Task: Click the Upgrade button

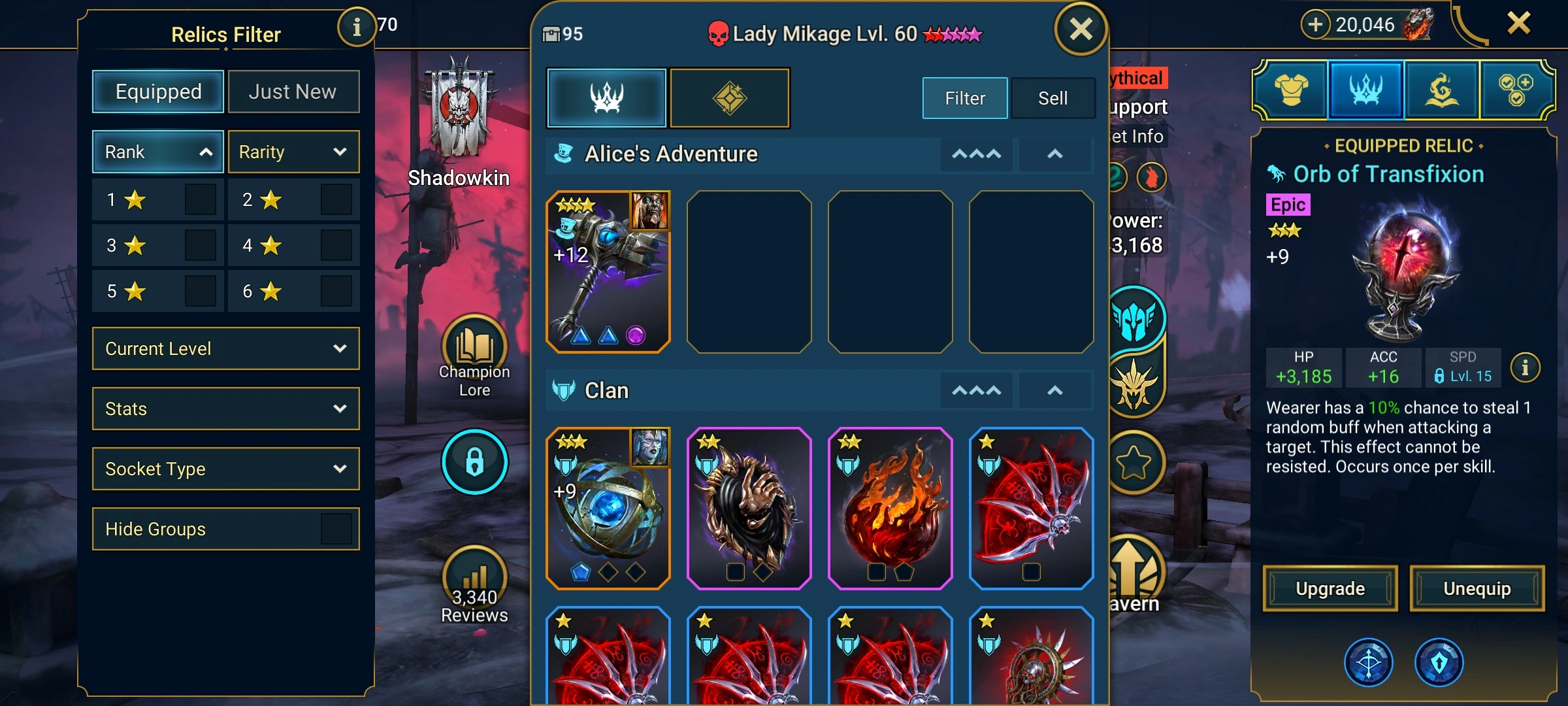Action: point(1330,588)
